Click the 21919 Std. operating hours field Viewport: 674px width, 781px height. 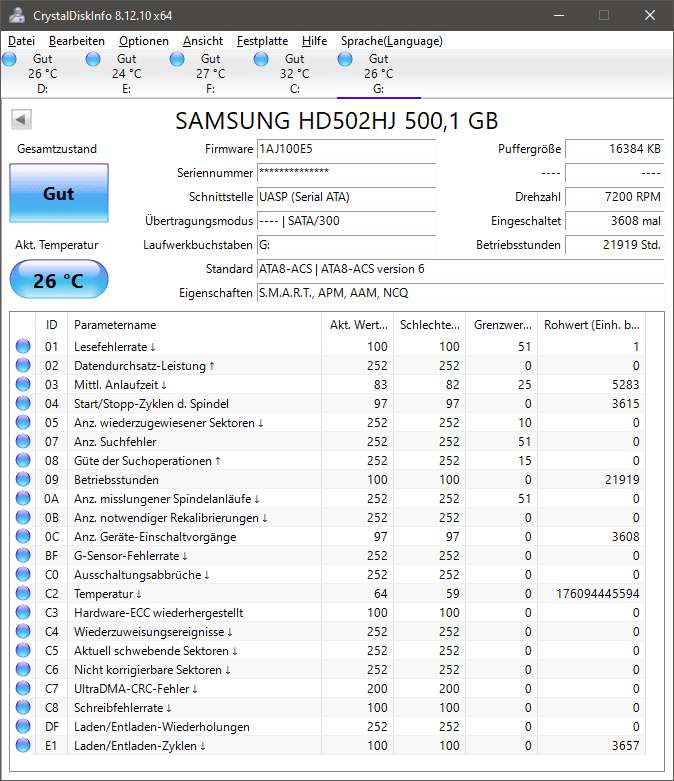615,245
